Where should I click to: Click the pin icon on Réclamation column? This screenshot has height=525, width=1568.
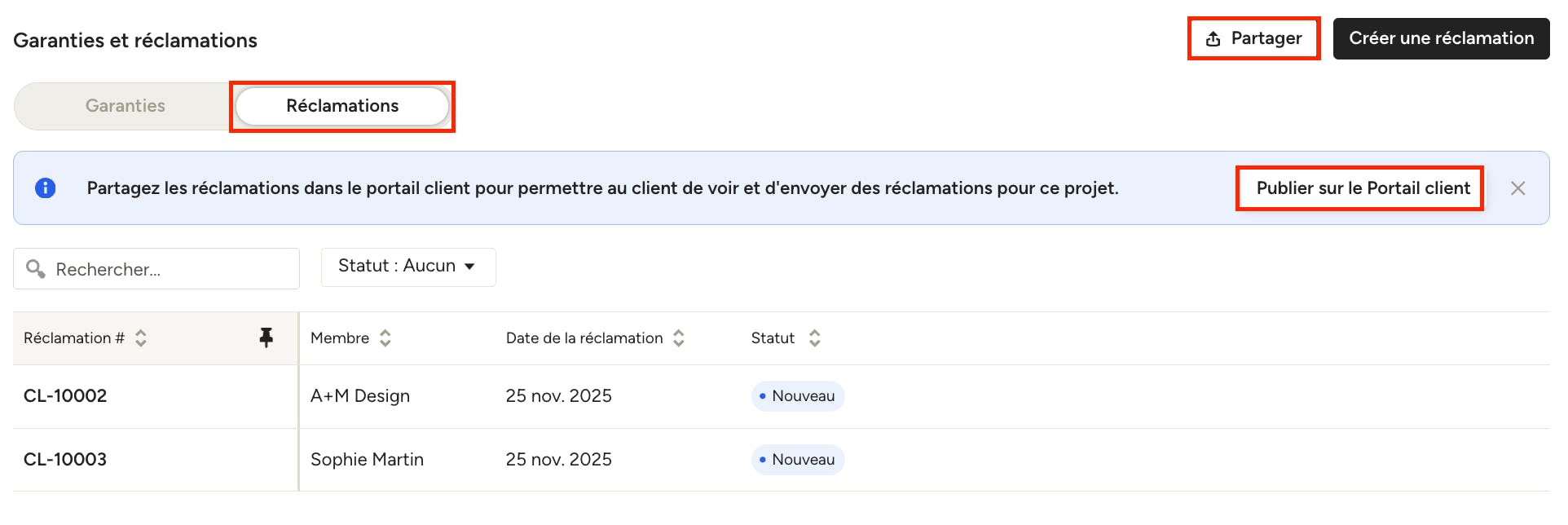266,337
